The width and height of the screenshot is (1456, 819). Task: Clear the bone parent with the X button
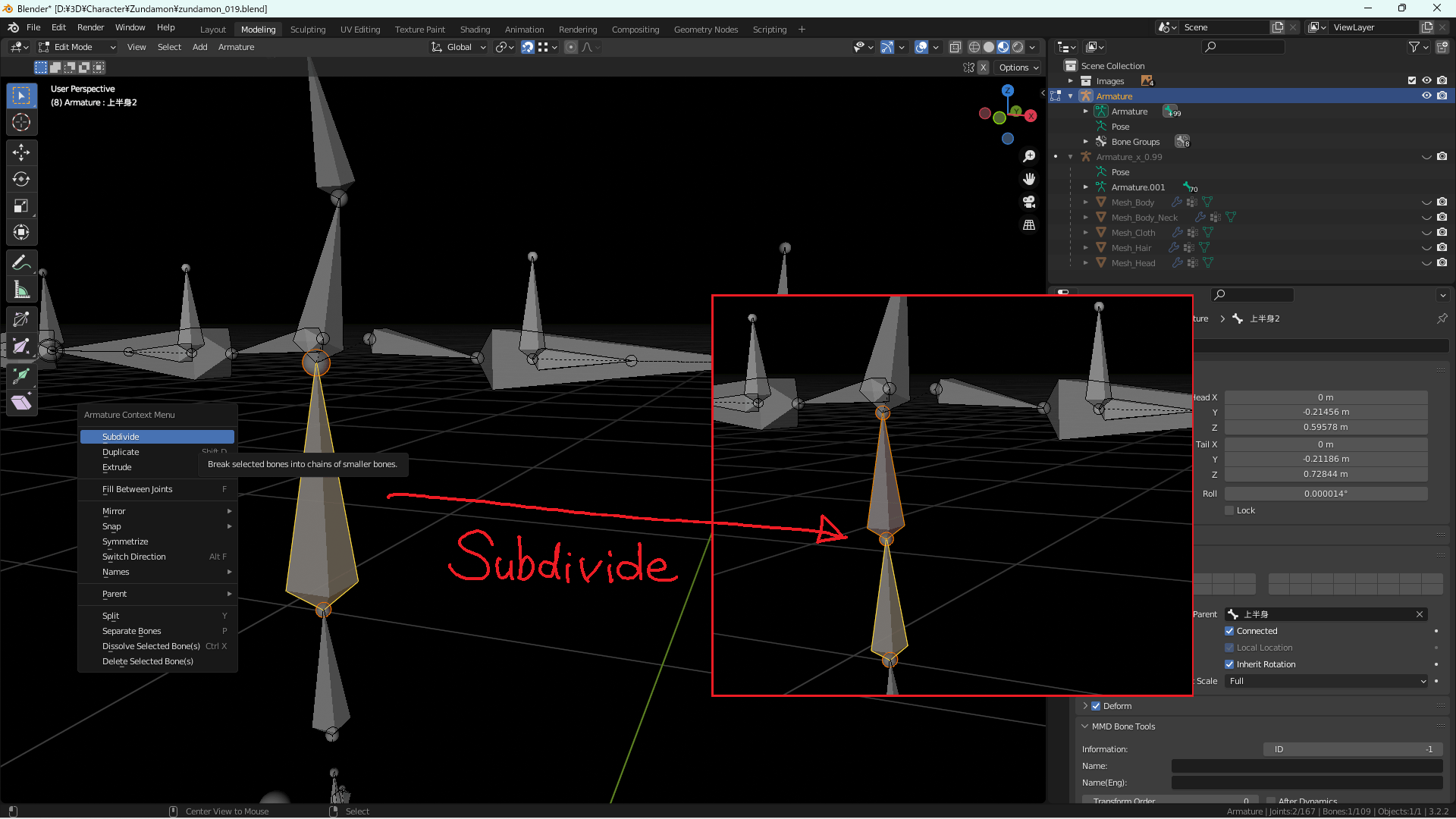[1421, 614]
